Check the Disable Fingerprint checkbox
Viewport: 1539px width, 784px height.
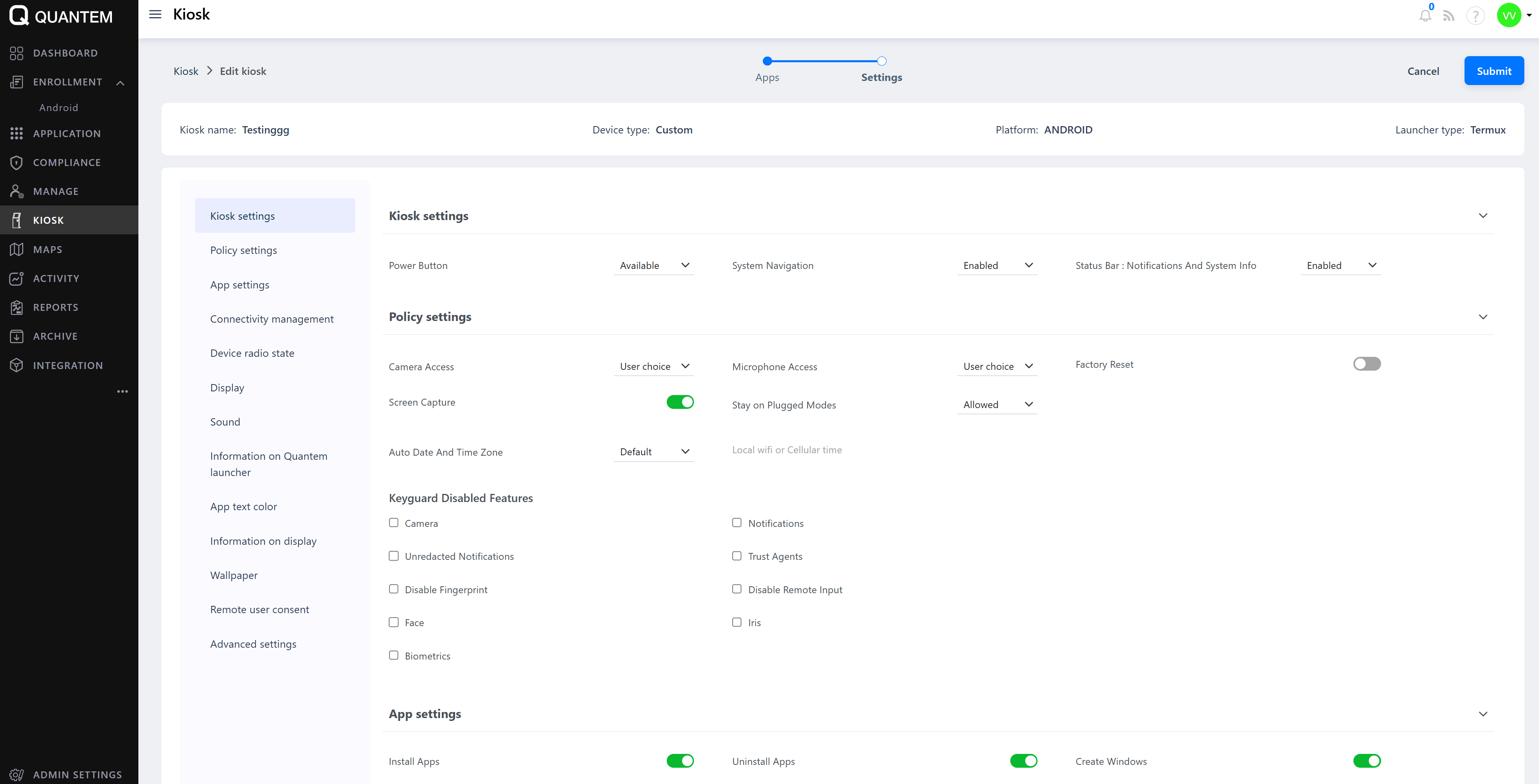[394, 589]
